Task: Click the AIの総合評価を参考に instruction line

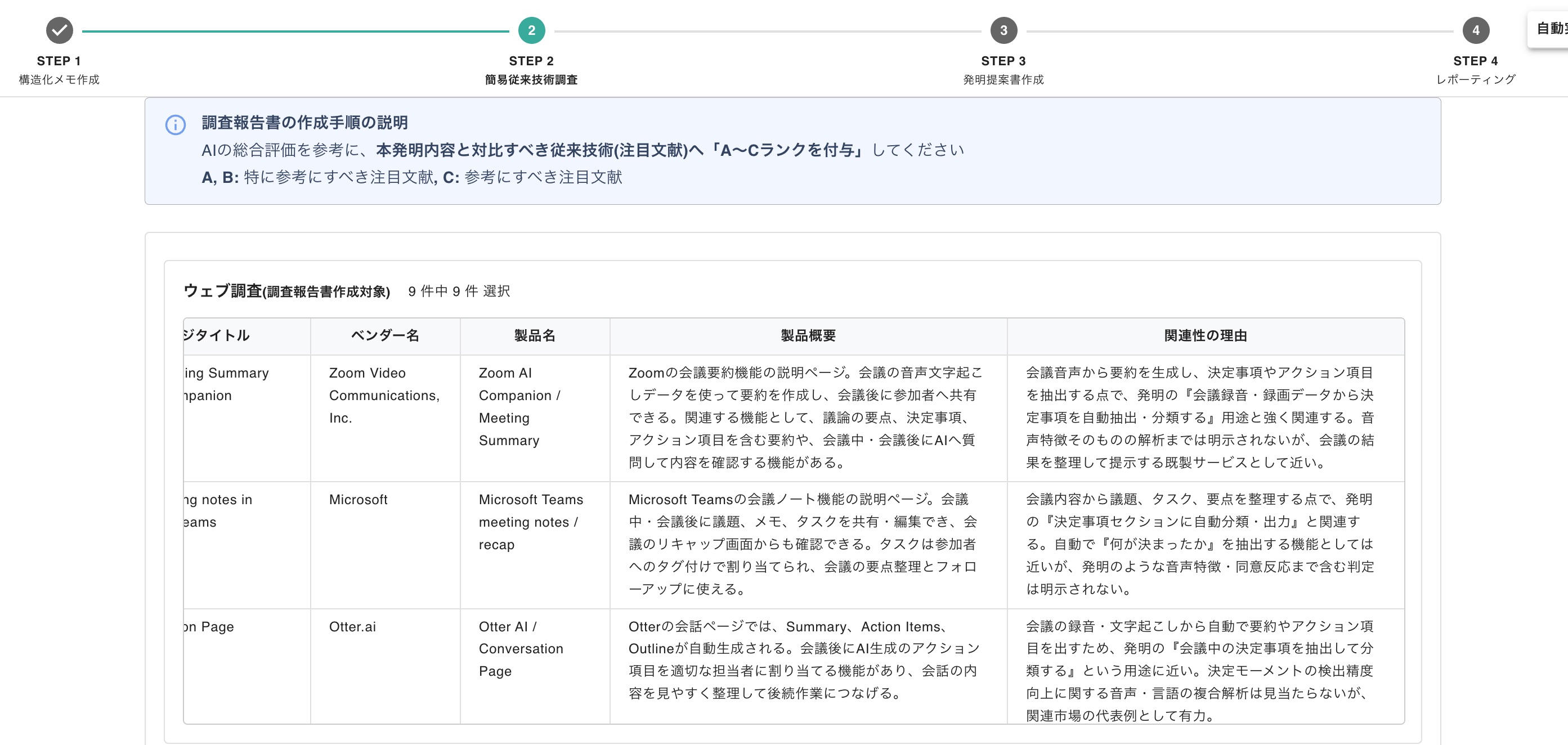Action: coord(583,150)
